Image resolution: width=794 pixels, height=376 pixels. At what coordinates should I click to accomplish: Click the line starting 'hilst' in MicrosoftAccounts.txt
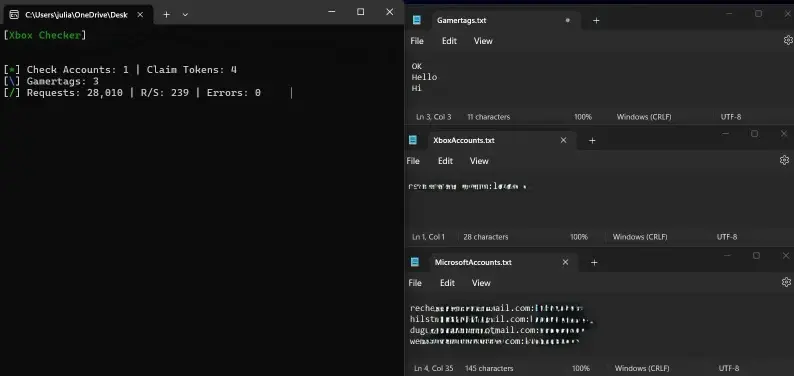[501, 319]
